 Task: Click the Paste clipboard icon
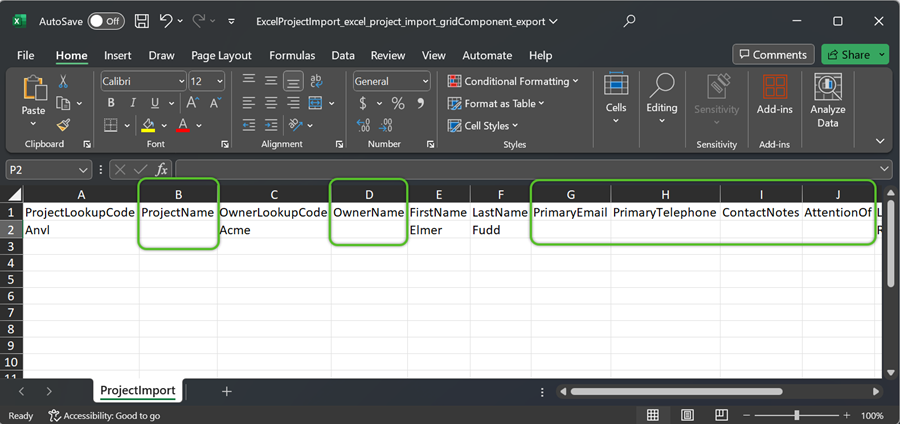pyautogui.click(x=34, y=89)
